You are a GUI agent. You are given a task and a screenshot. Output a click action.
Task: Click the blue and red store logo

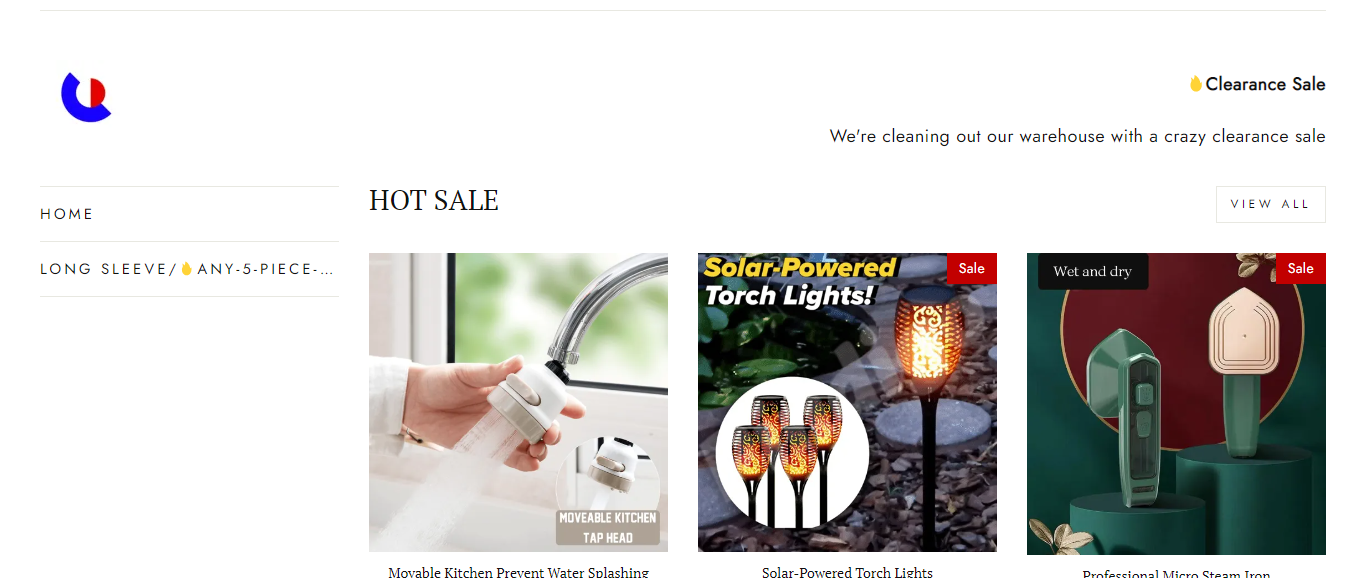pos(86,97)
